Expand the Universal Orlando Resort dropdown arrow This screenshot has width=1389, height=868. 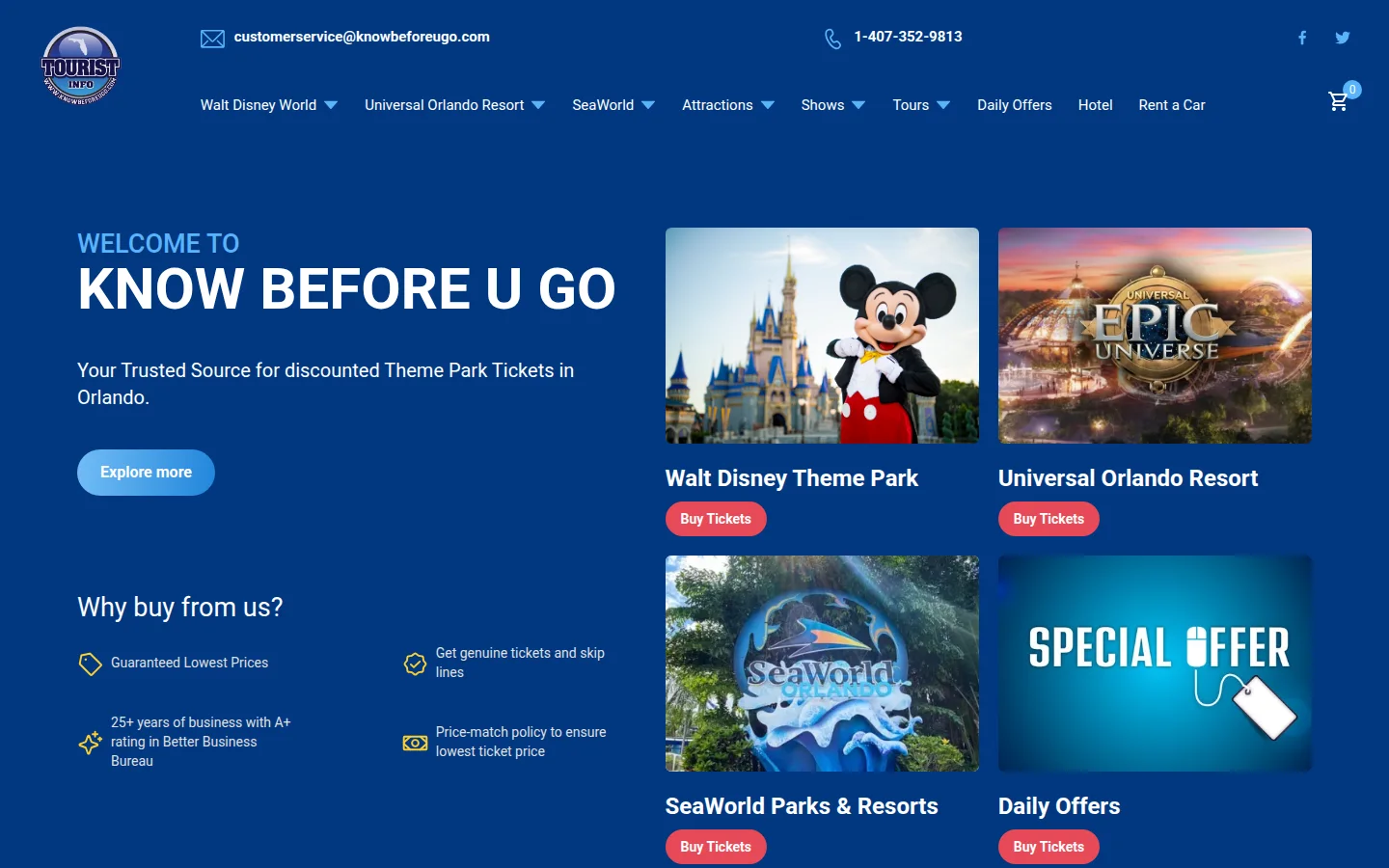click(538, 105)
